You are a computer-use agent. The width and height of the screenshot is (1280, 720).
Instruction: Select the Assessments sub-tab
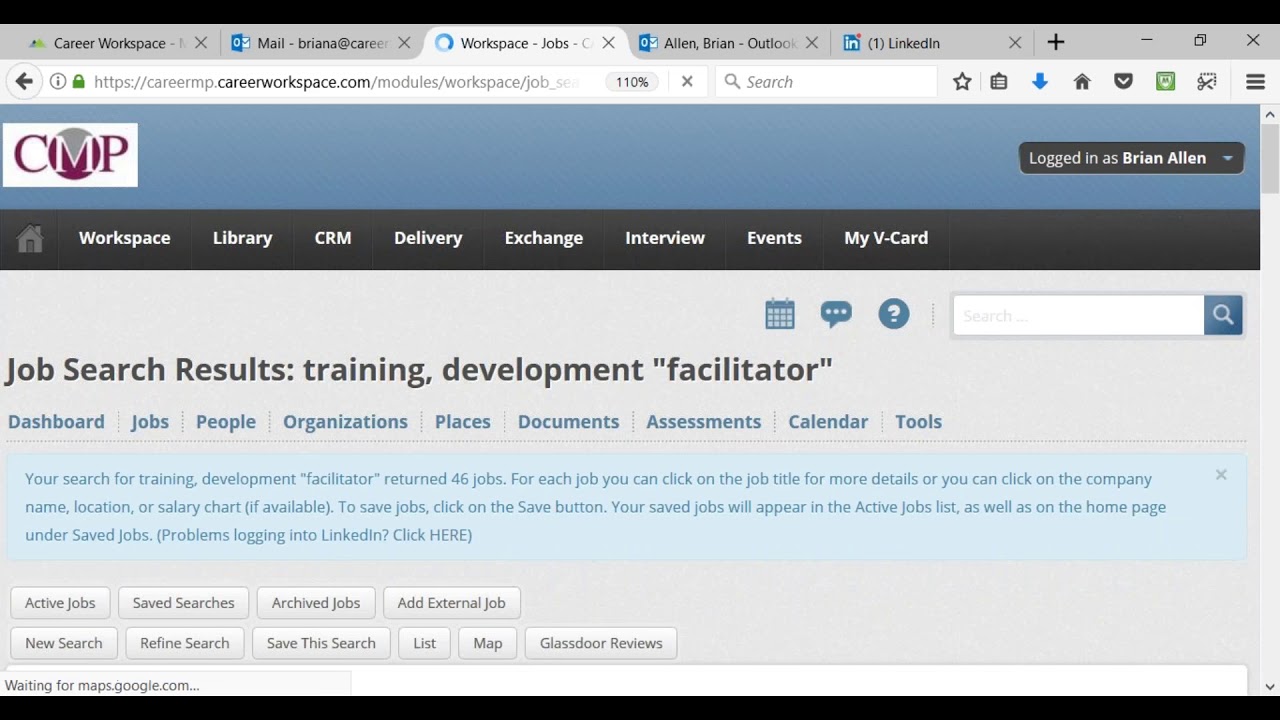[x=704, y=422]
